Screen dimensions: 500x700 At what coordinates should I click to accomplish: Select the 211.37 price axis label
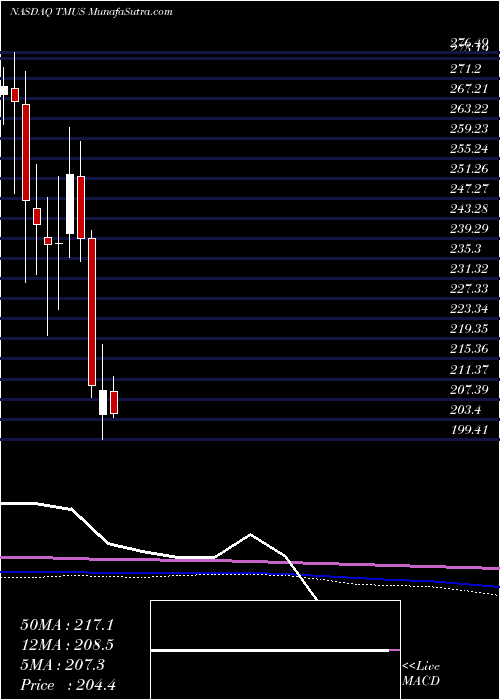coord(468,369)
